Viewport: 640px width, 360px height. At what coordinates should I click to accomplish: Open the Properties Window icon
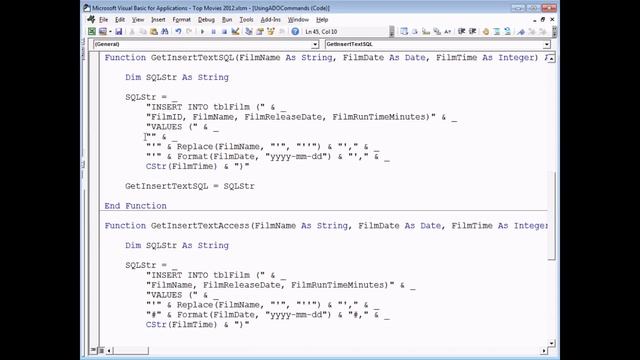click(260, 31)
